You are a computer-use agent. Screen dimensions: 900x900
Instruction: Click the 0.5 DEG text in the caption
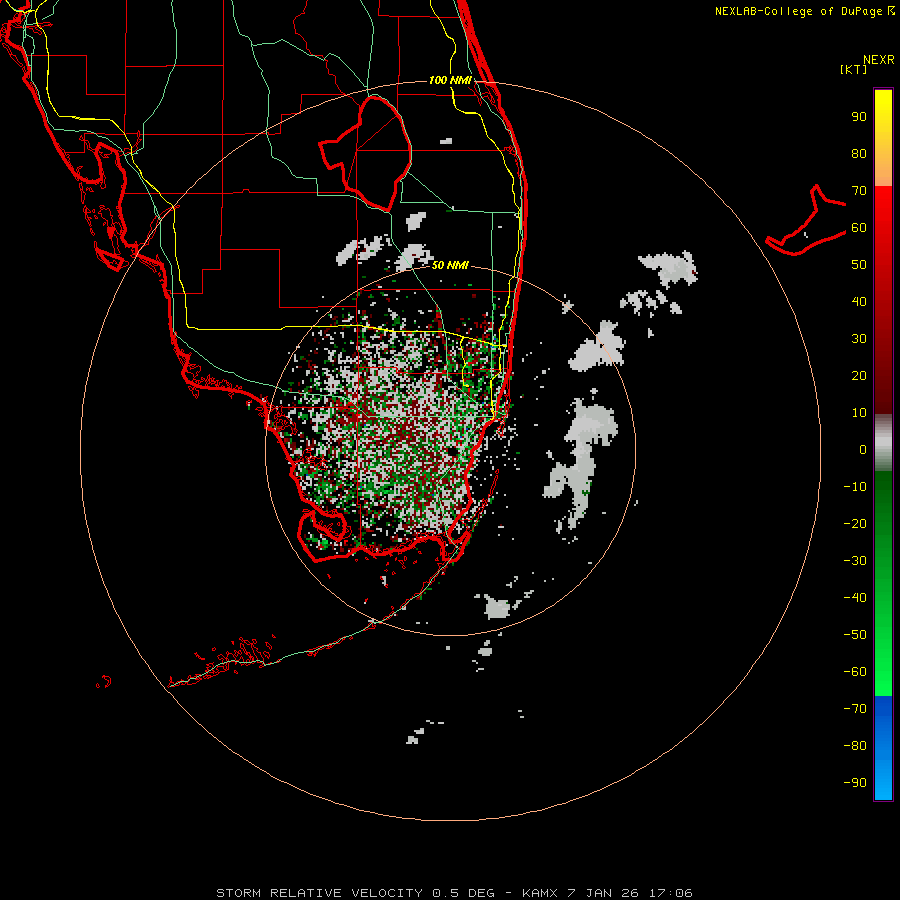pos(463,893)
